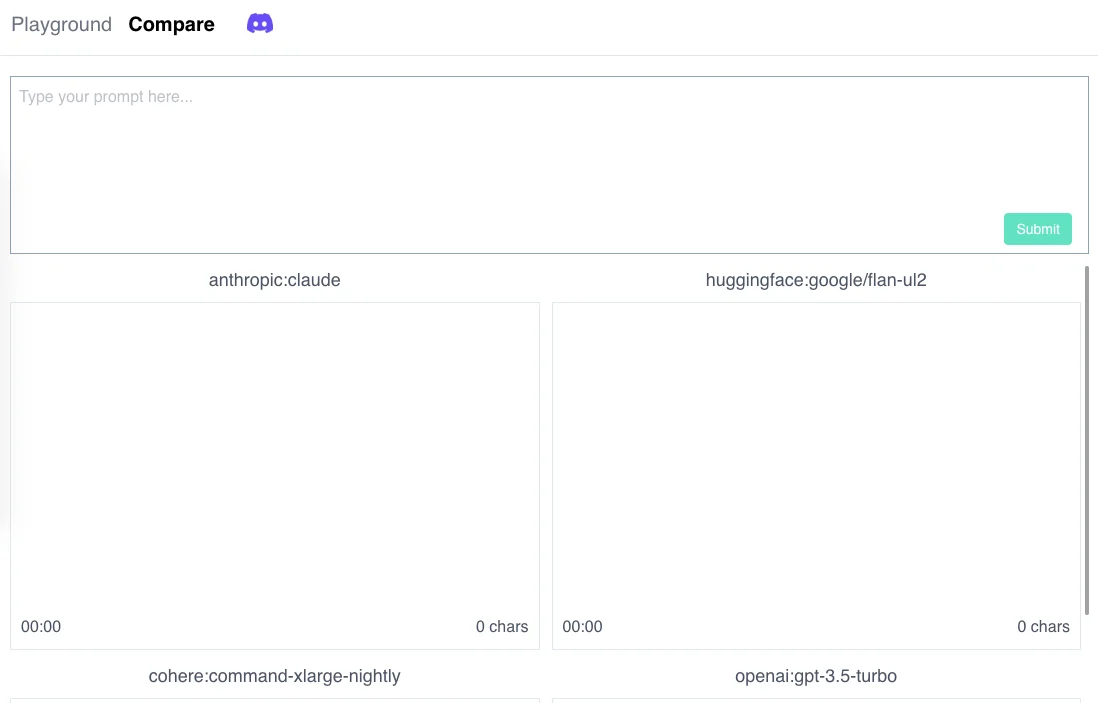Select the Compare tab
This screenshot has height=703, width=1098.
[x=171, y=25]
